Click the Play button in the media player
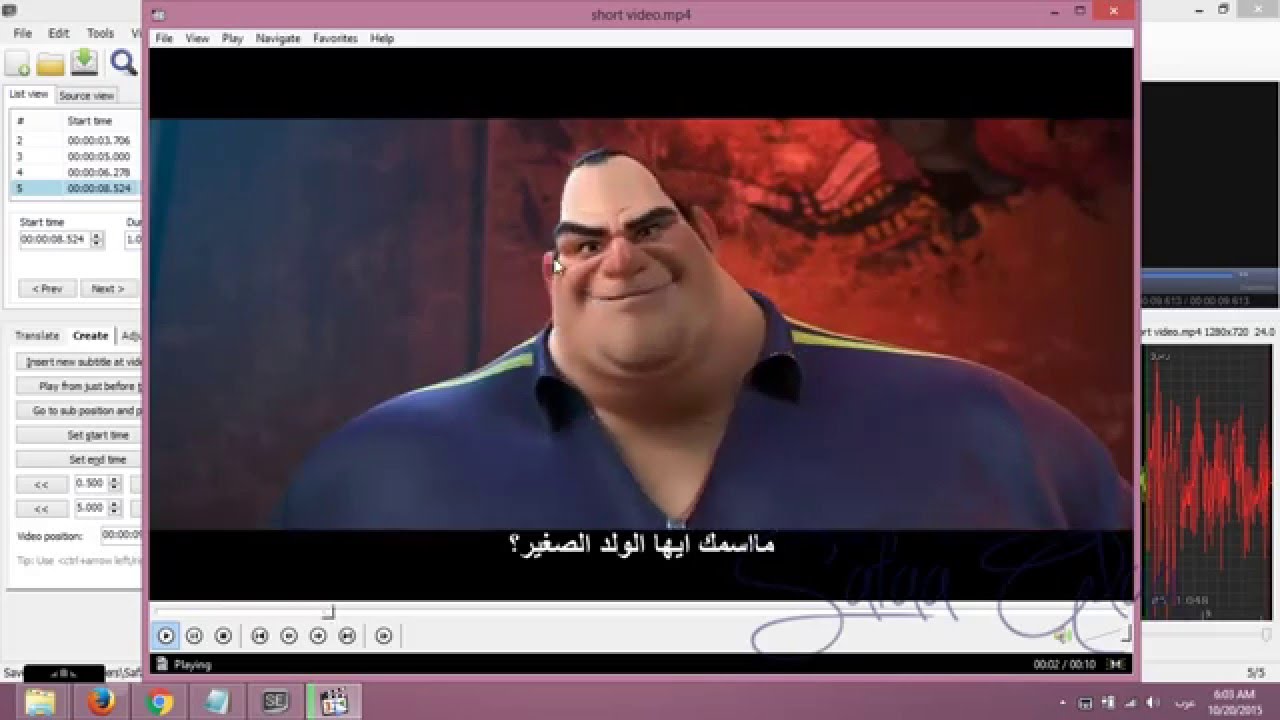This screenshot has width=1280, height=720. pos(166,635)
